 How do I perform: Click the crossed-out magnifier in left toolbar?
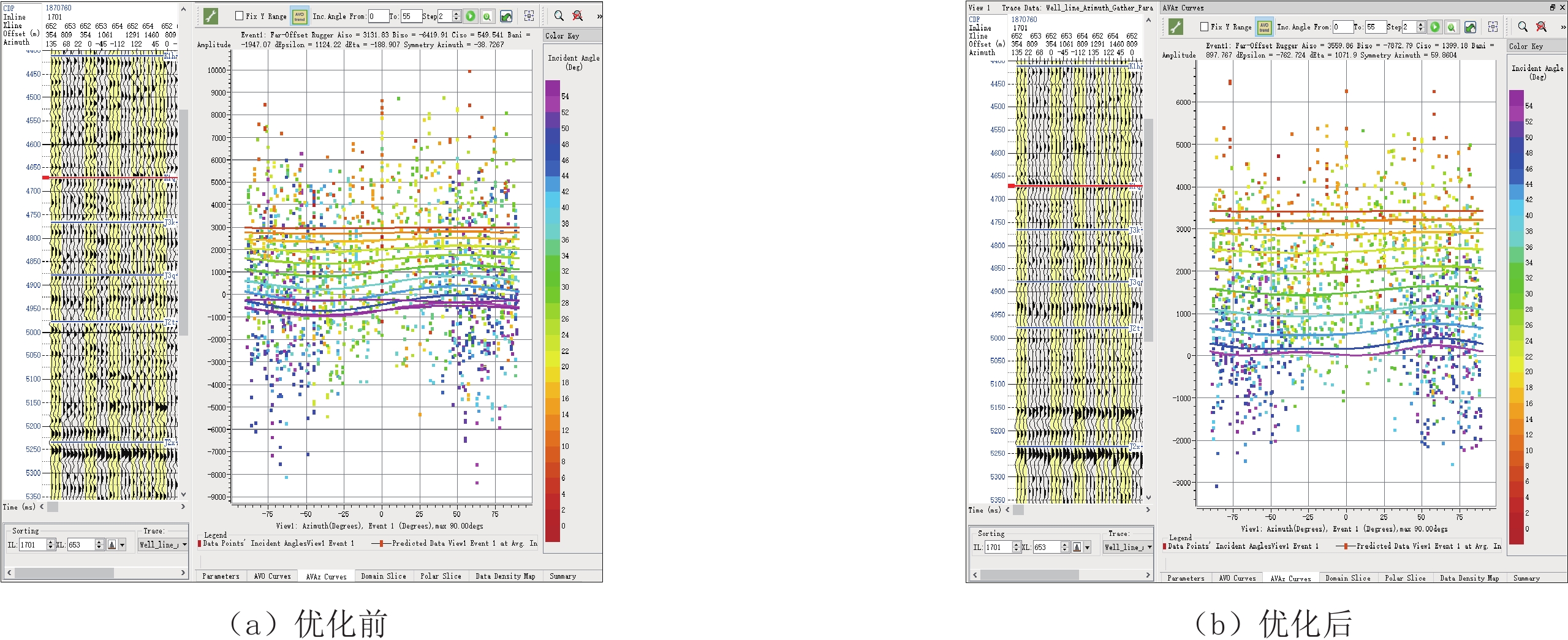(577, 16)
